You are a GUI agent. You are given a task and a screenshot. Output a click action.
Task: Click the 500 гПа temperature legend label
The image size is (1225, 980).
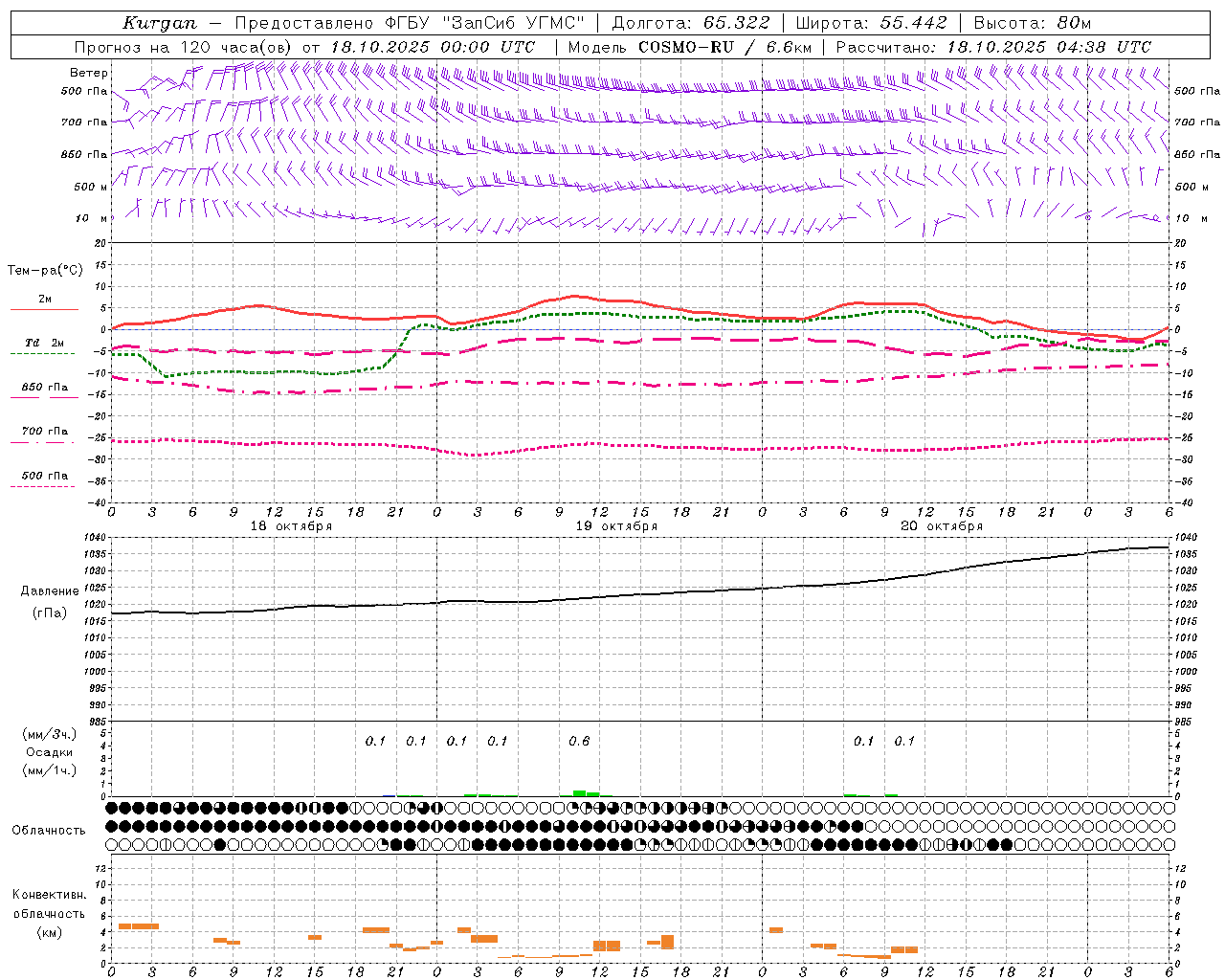[x=45, y=476]
